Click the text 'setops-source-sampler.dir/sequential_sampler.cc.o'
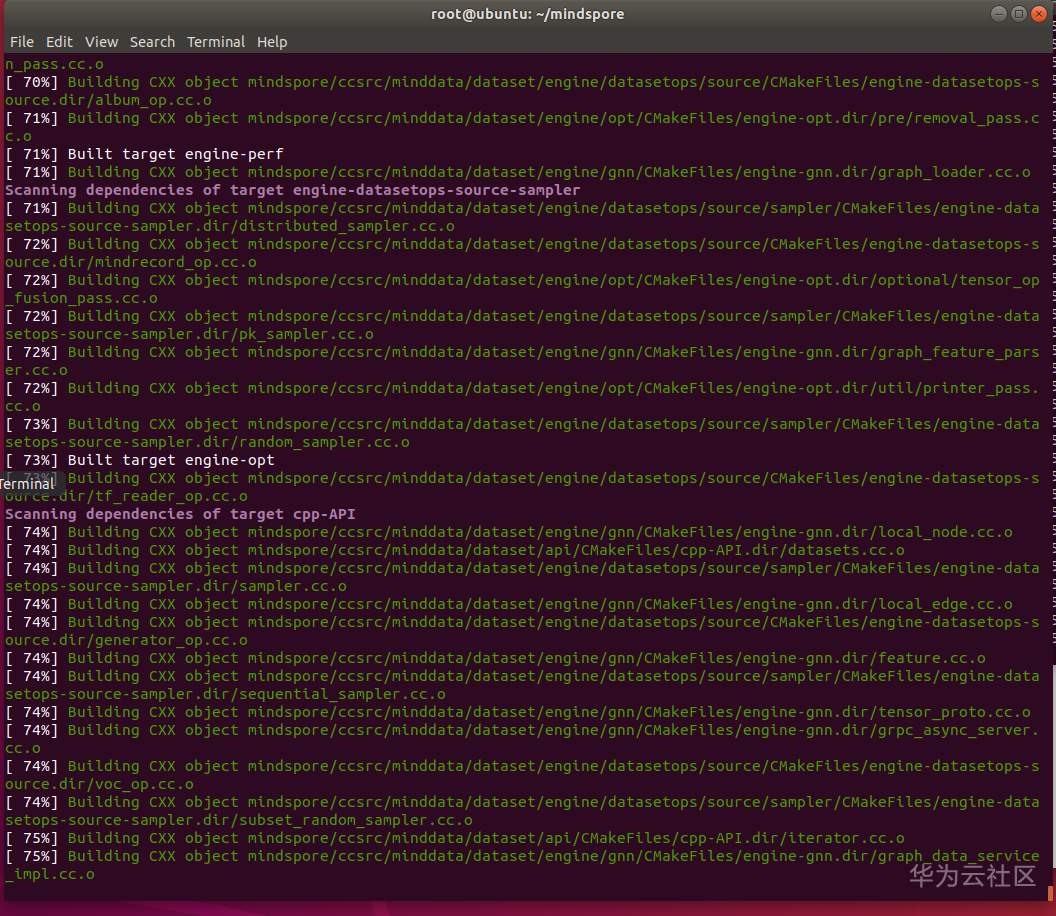The image size is (1056, 916). click(x=226, y=694)
